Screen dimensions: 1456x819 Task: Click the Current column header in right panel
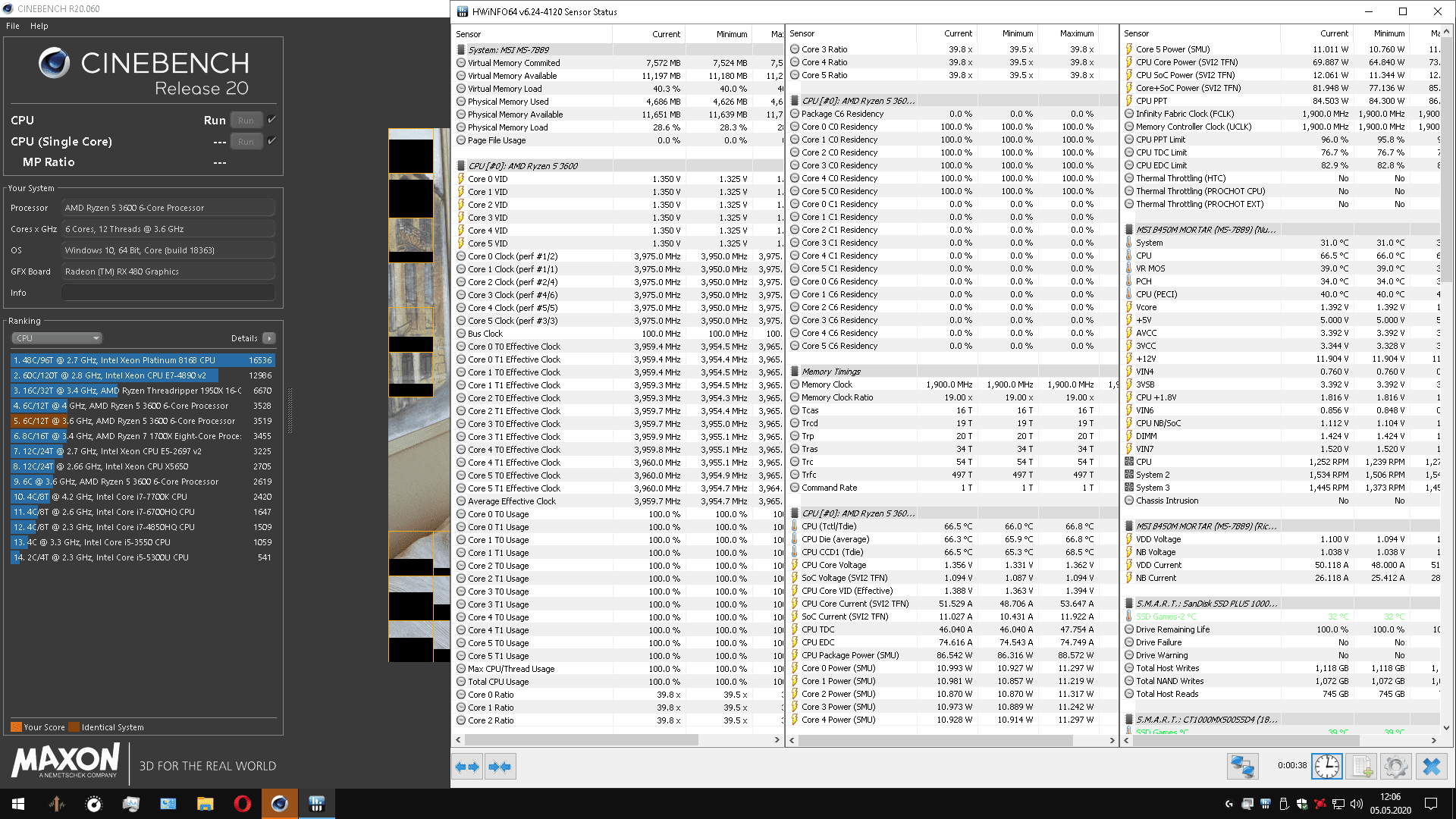1316,33
